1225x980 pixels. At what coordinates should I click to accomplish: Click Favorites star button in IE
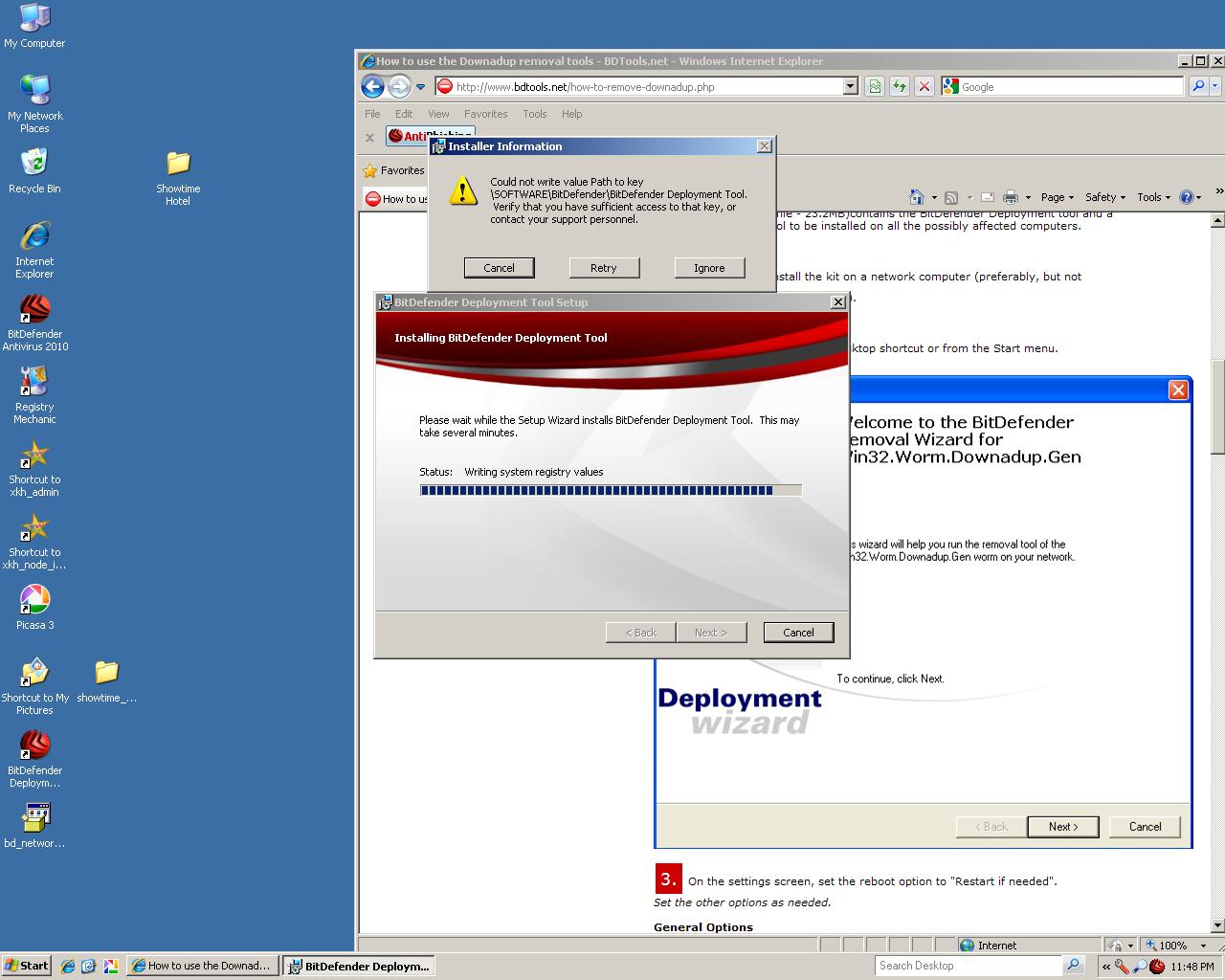394,170
